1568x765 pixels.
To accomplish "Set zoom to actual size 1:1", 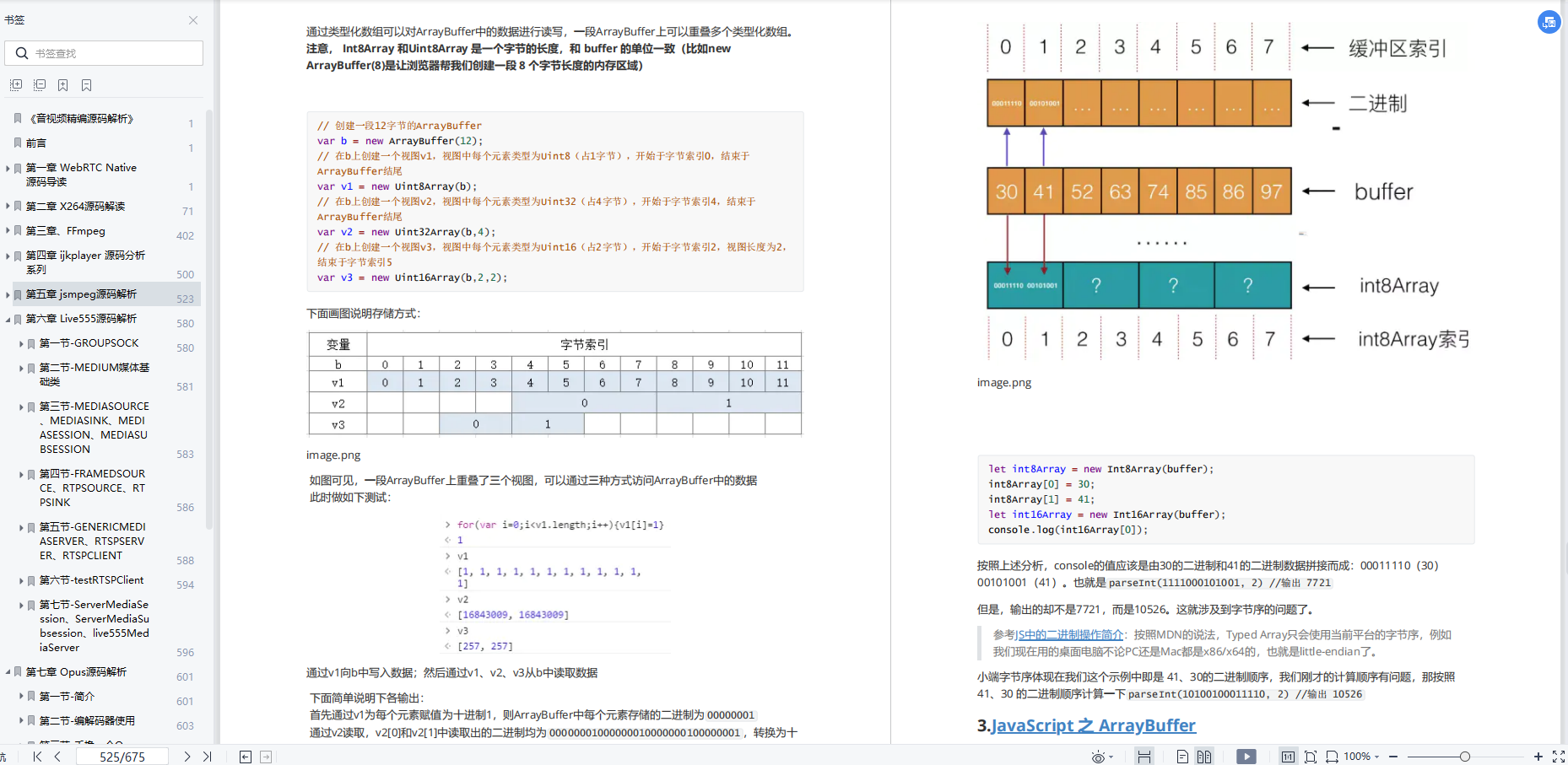I will click(x=1288, y=757).
